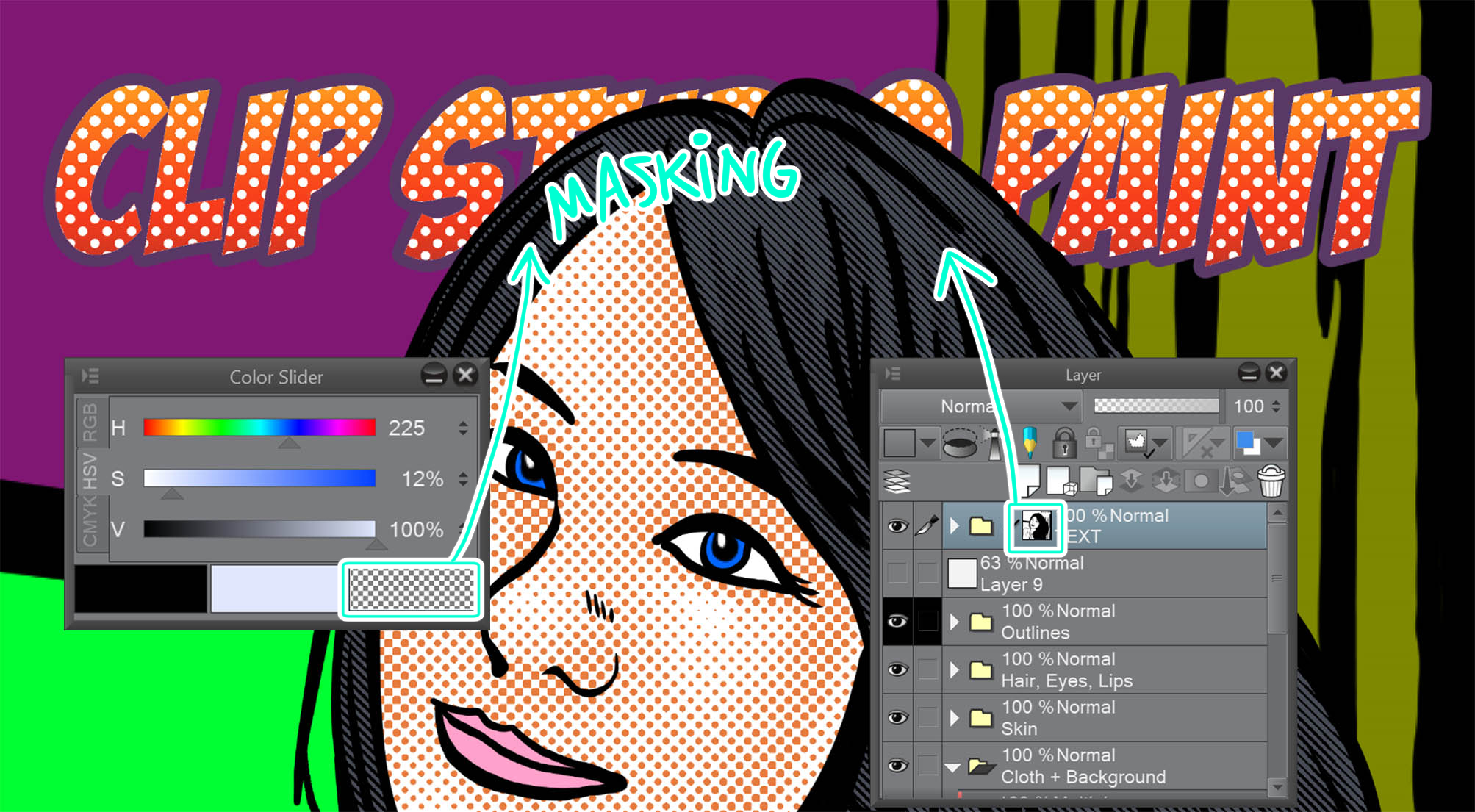Switch to the RGB tab
Screen dimensions: 1475x812
(x=90, y=421)
